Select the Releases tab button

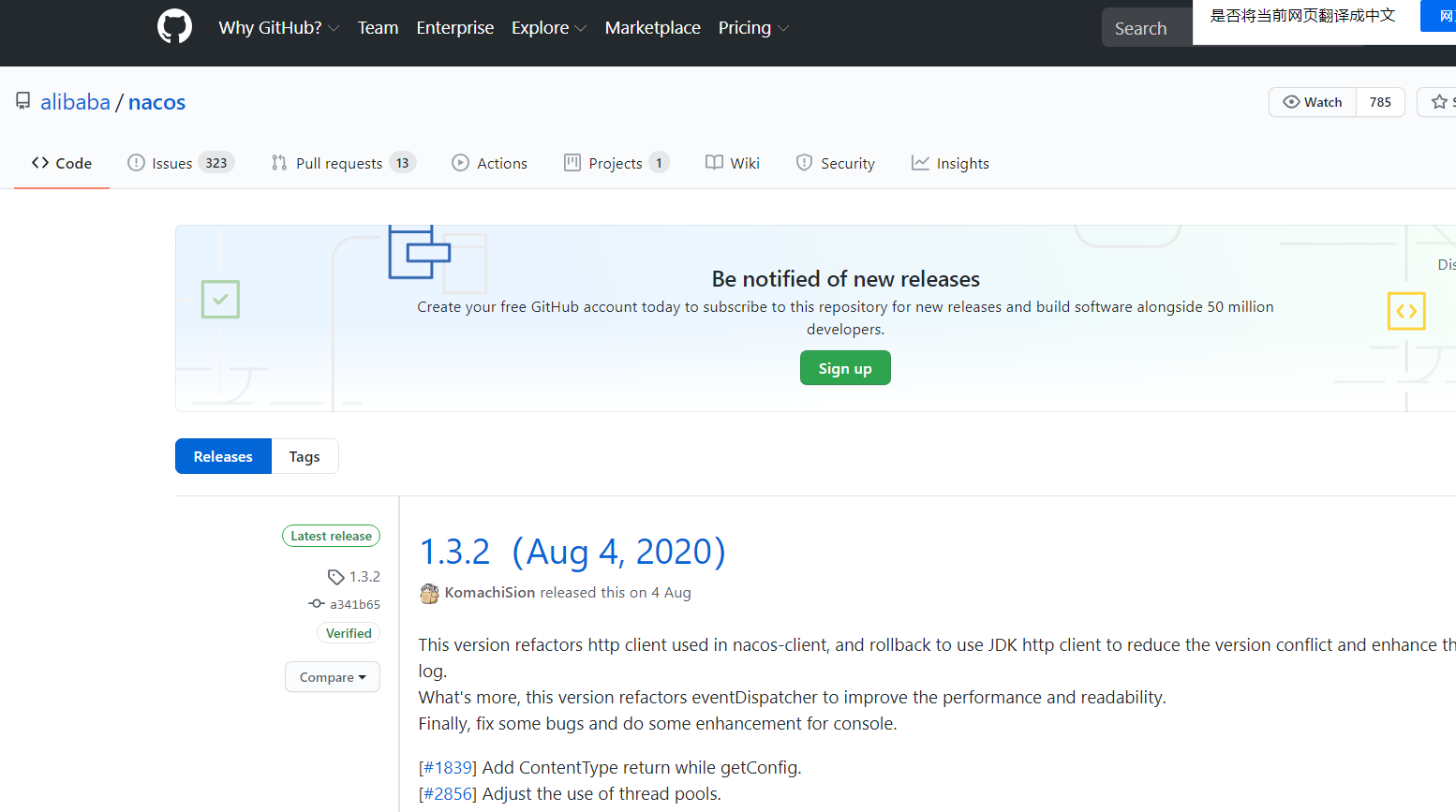(x=223, y=456)
